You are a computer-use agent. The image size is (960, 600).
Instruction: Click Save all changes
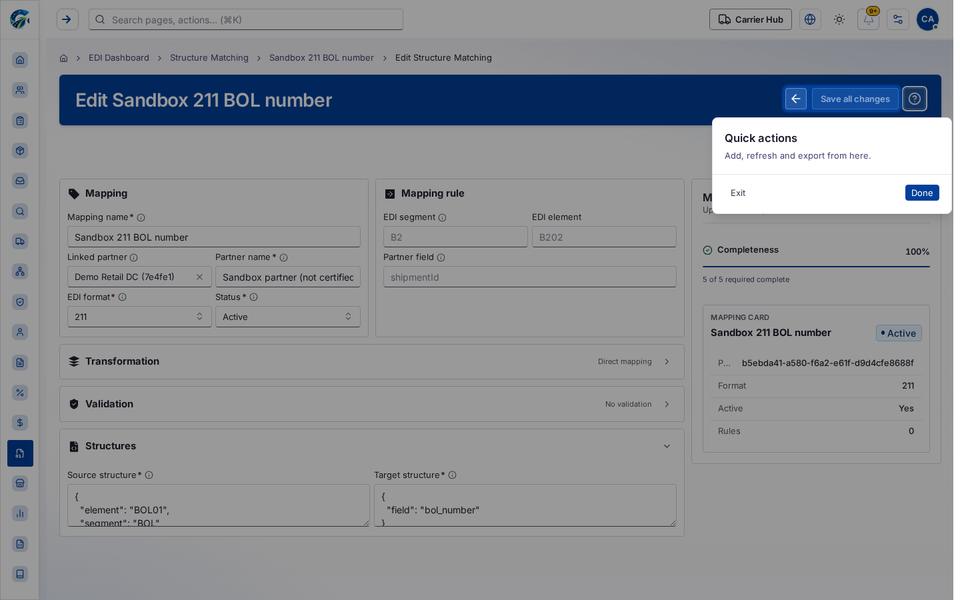click(x=855, y=99)
